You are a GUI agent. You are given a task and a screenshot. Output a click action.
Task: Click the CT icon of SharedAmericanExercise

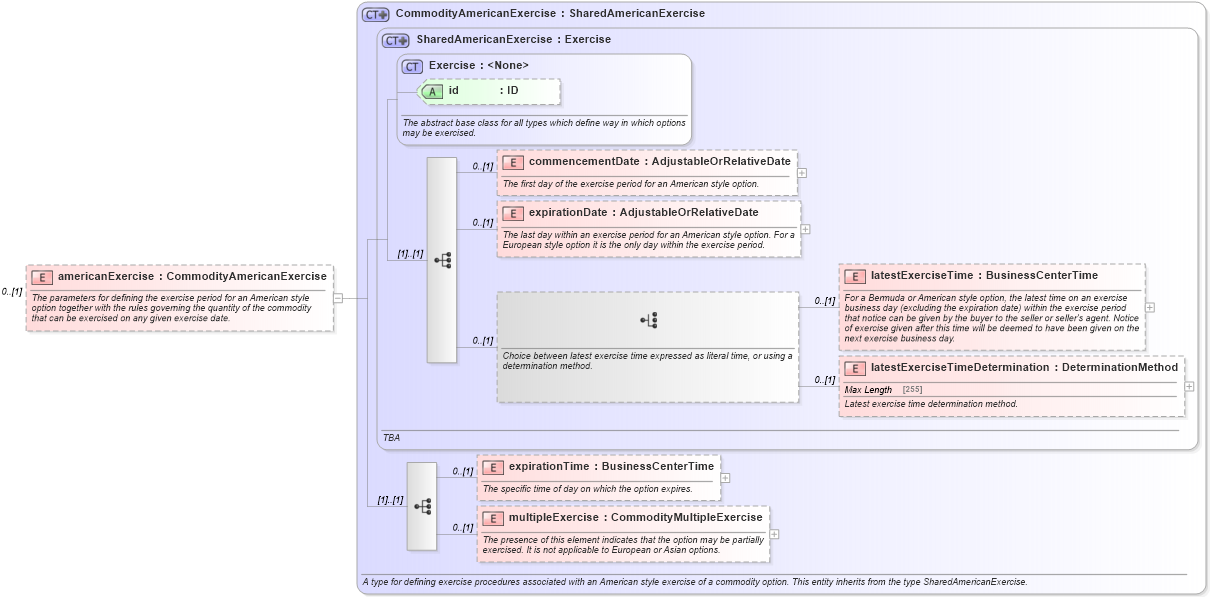click(x=397, y=40)
